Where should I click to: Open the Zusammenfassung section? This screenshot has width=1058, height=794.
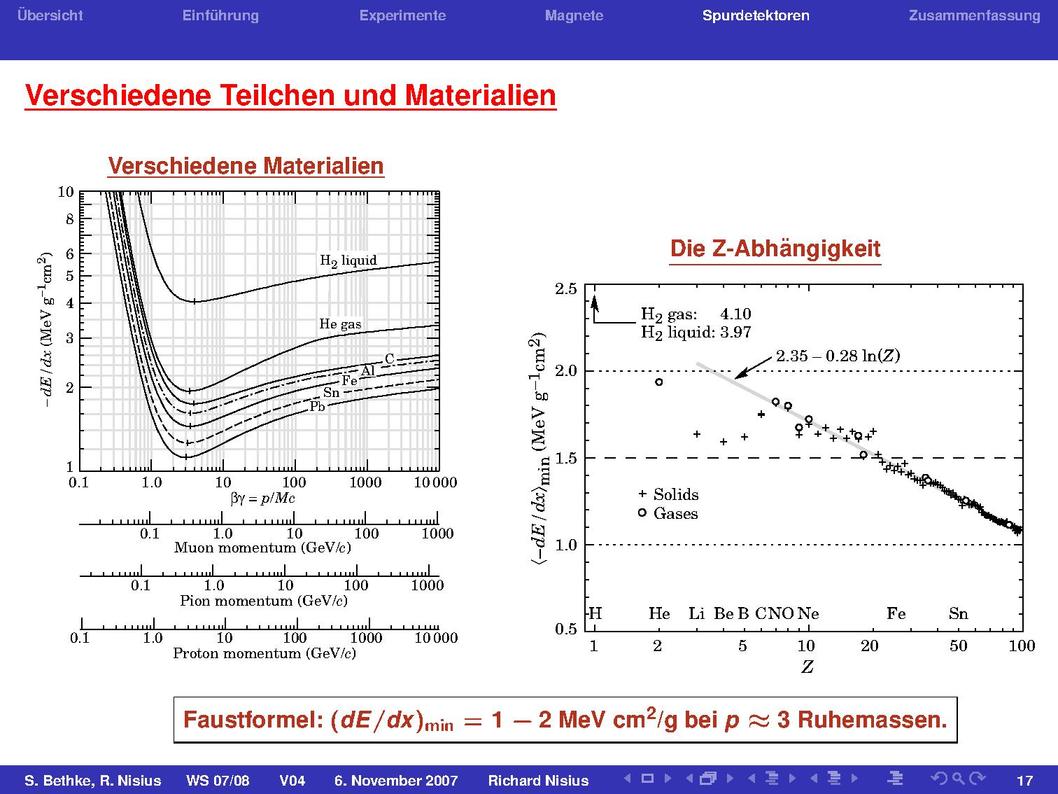click(974, 15)
